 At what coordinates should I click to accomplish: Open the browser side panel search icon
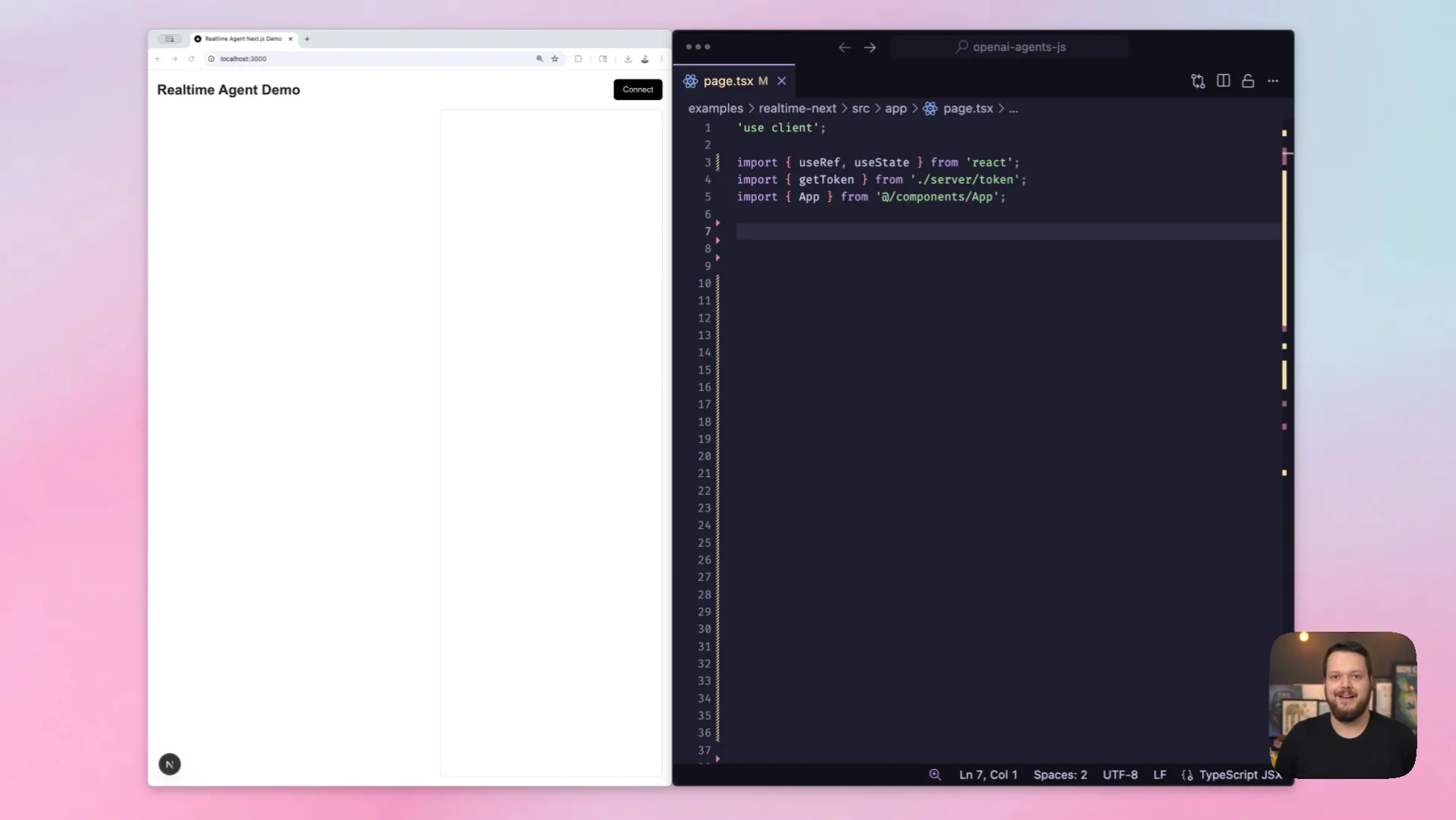tap(604, 58)
